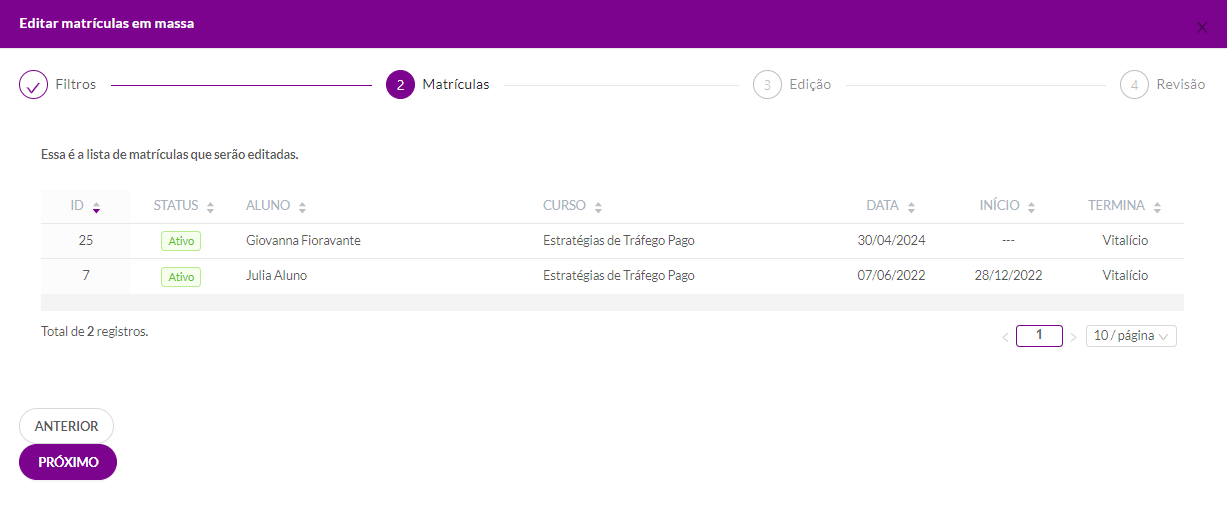This screenshot has height=516, width=1227.
Task: Click Ativo badge for Julia Aluno
Action: [181, 277]
